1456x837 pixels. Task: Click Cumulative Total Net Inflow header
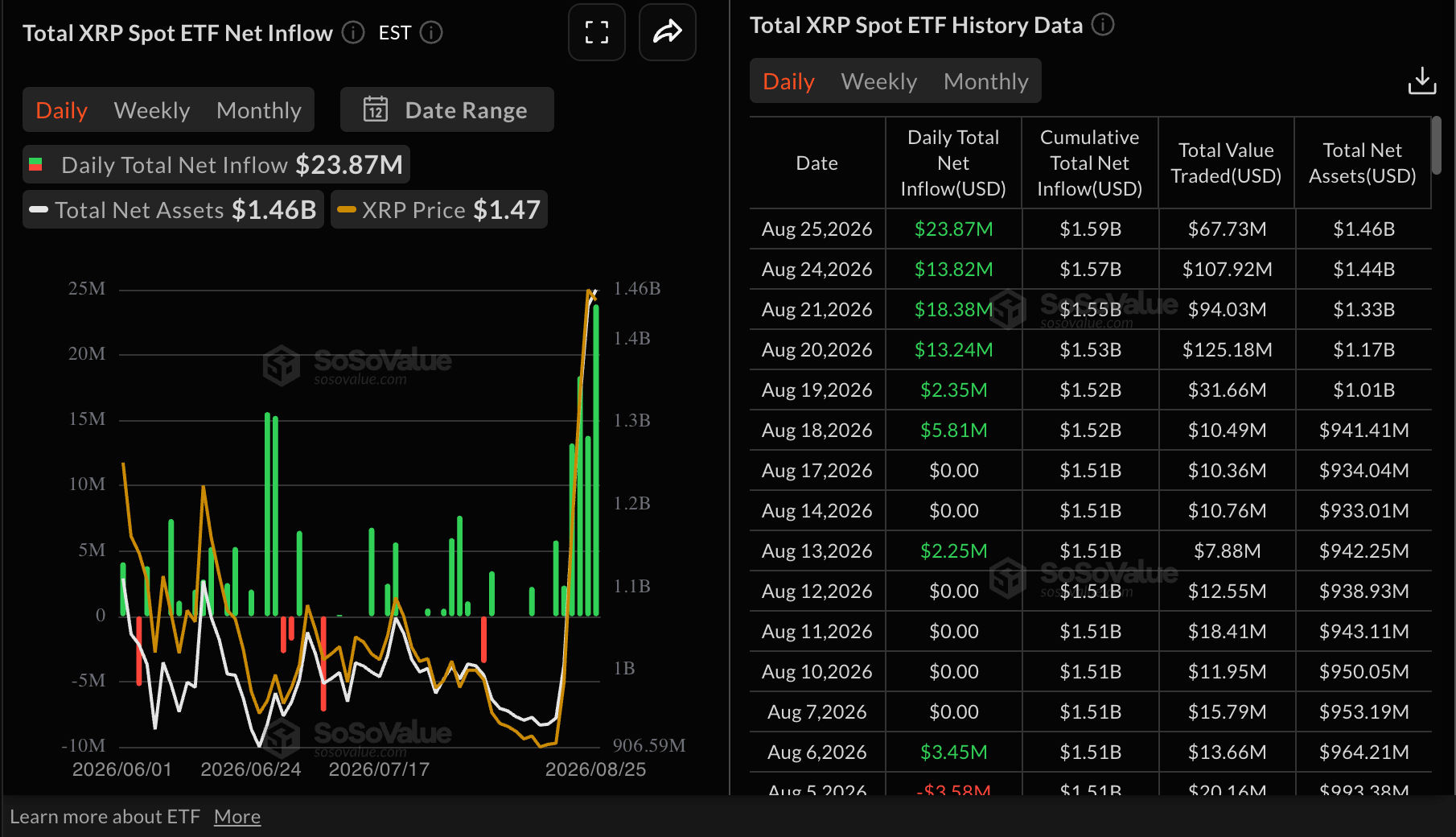click(1090, 163)
